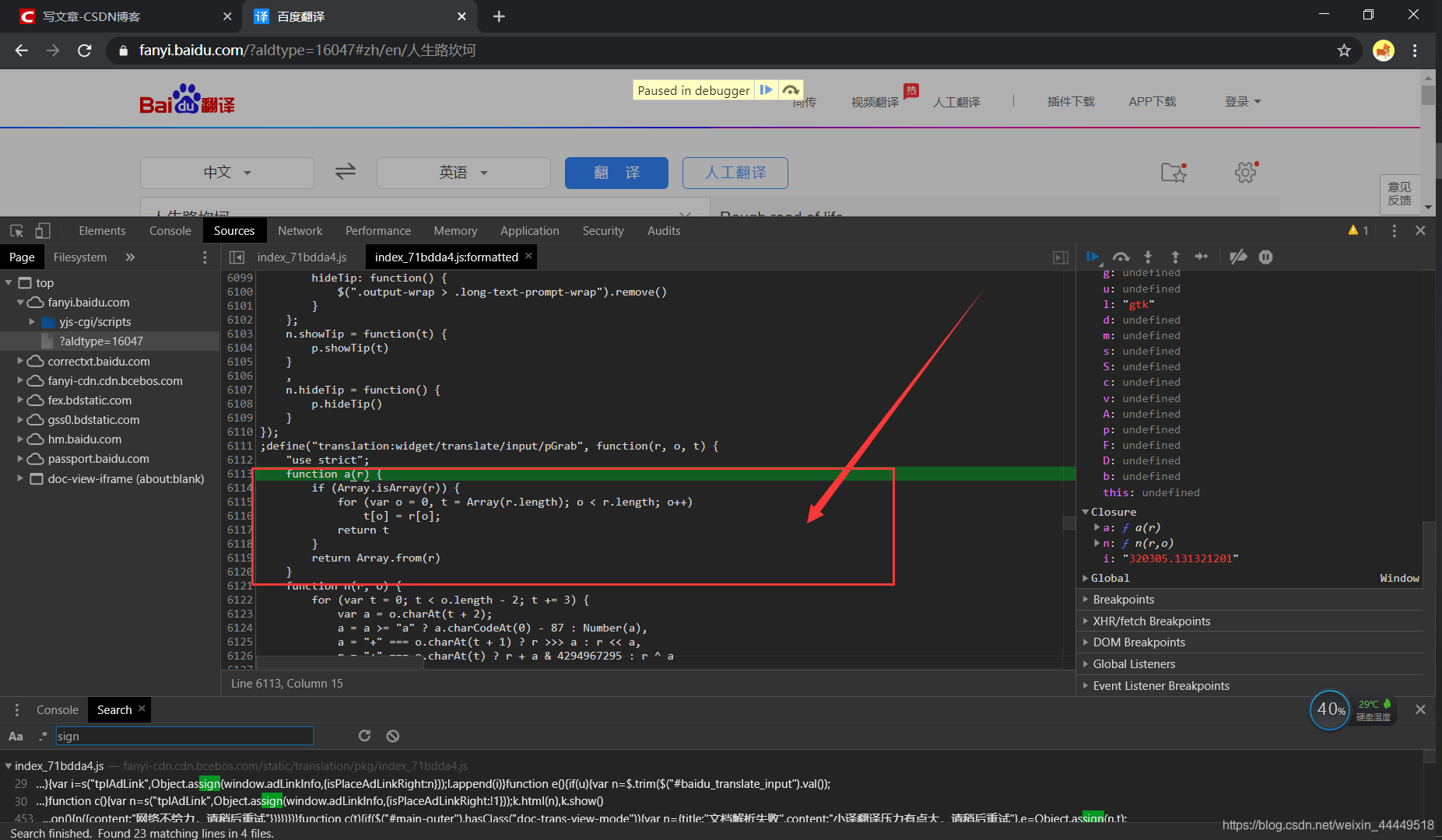The width and height of the screenshot is (1442, 840).
Task: Resume from Paused in debugger overlay
Action: (x=767, y=90)
